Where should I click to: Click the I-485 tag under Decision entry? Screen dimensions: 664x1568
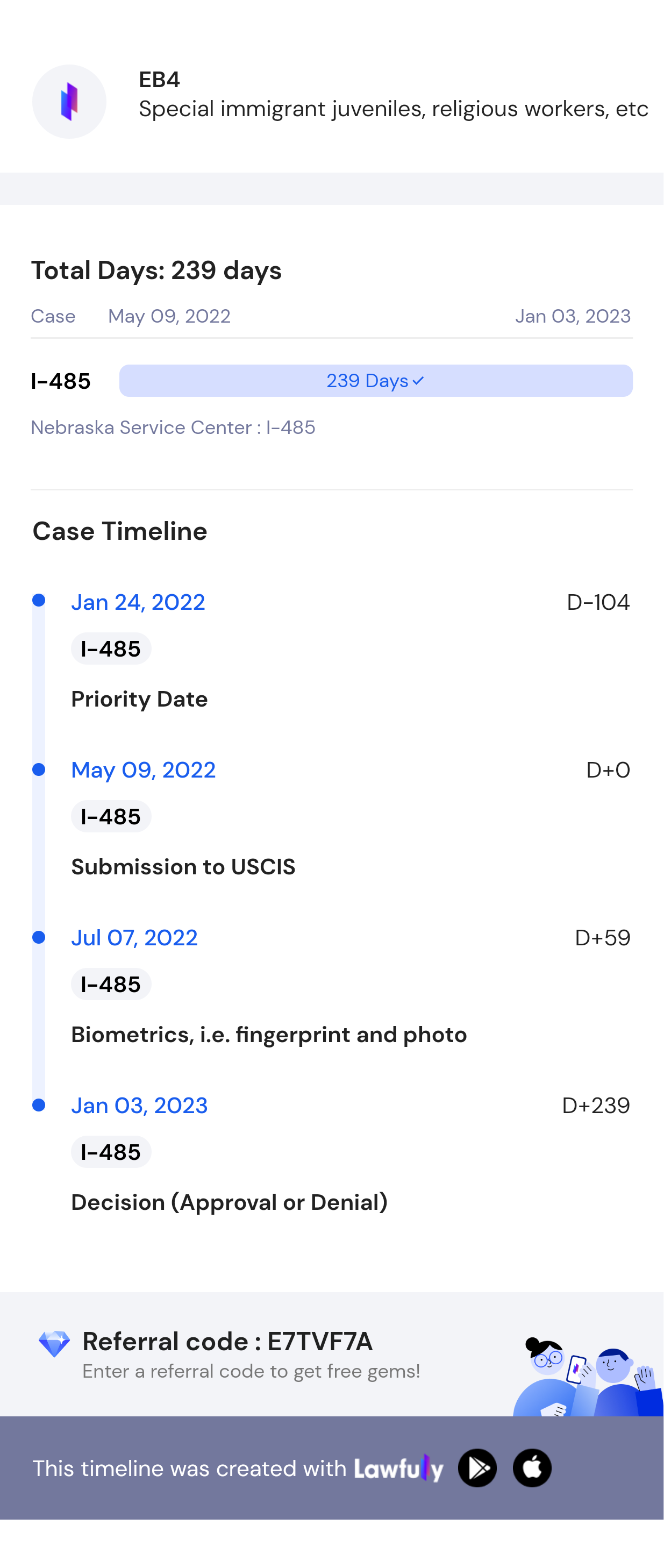click(111, 1152)
